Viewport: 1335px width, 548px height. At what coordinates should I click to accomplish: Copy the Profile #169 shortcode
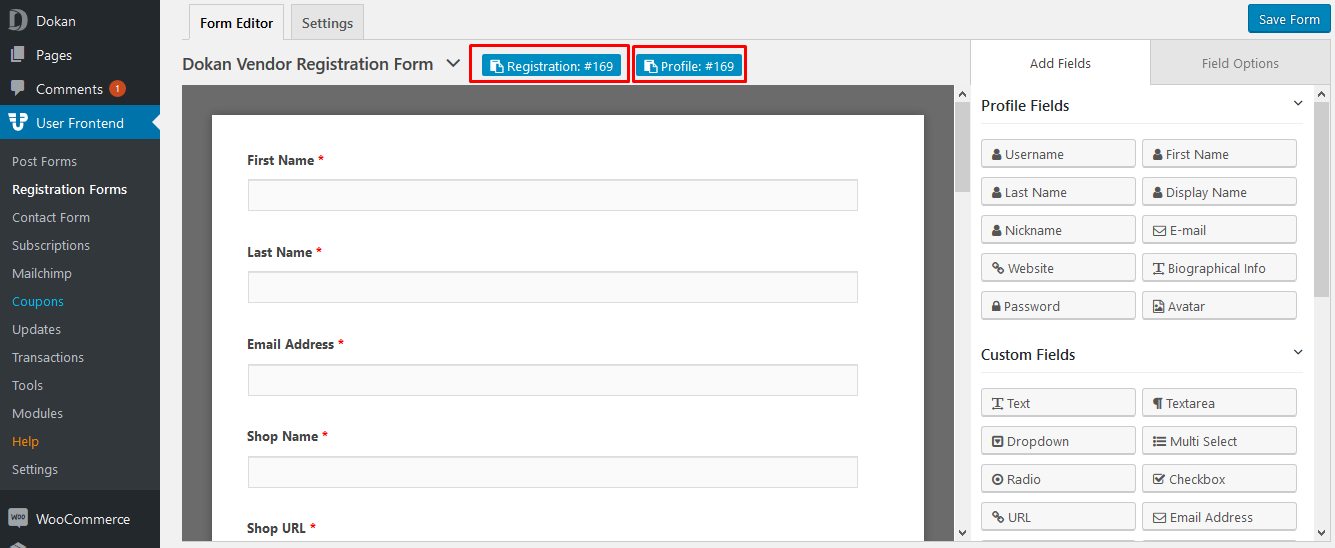click(689, 66)
